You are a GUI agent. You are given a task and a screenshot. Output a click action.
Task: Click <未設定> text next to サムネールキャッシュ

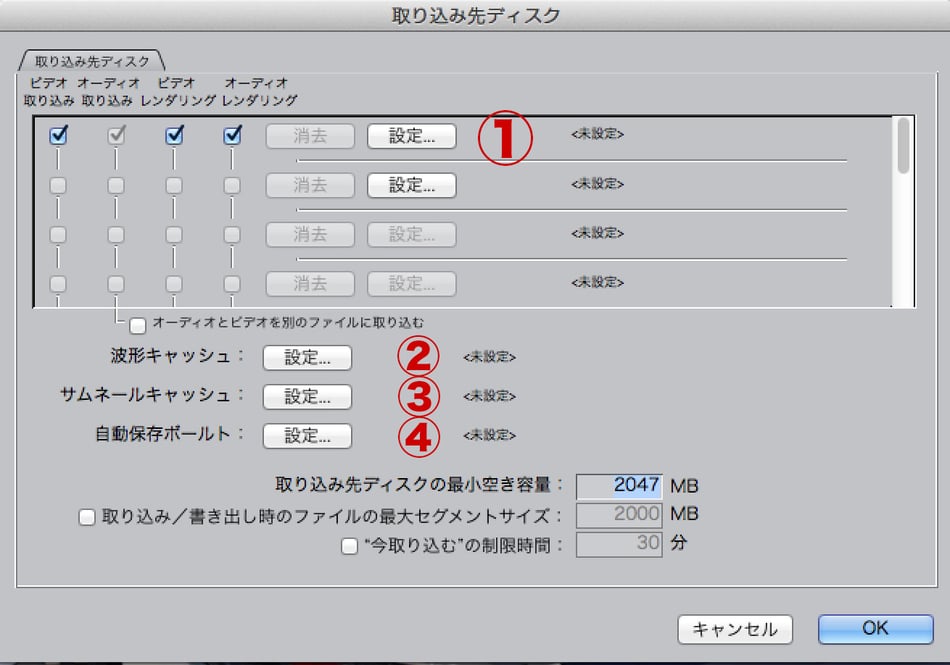[490, 396]
